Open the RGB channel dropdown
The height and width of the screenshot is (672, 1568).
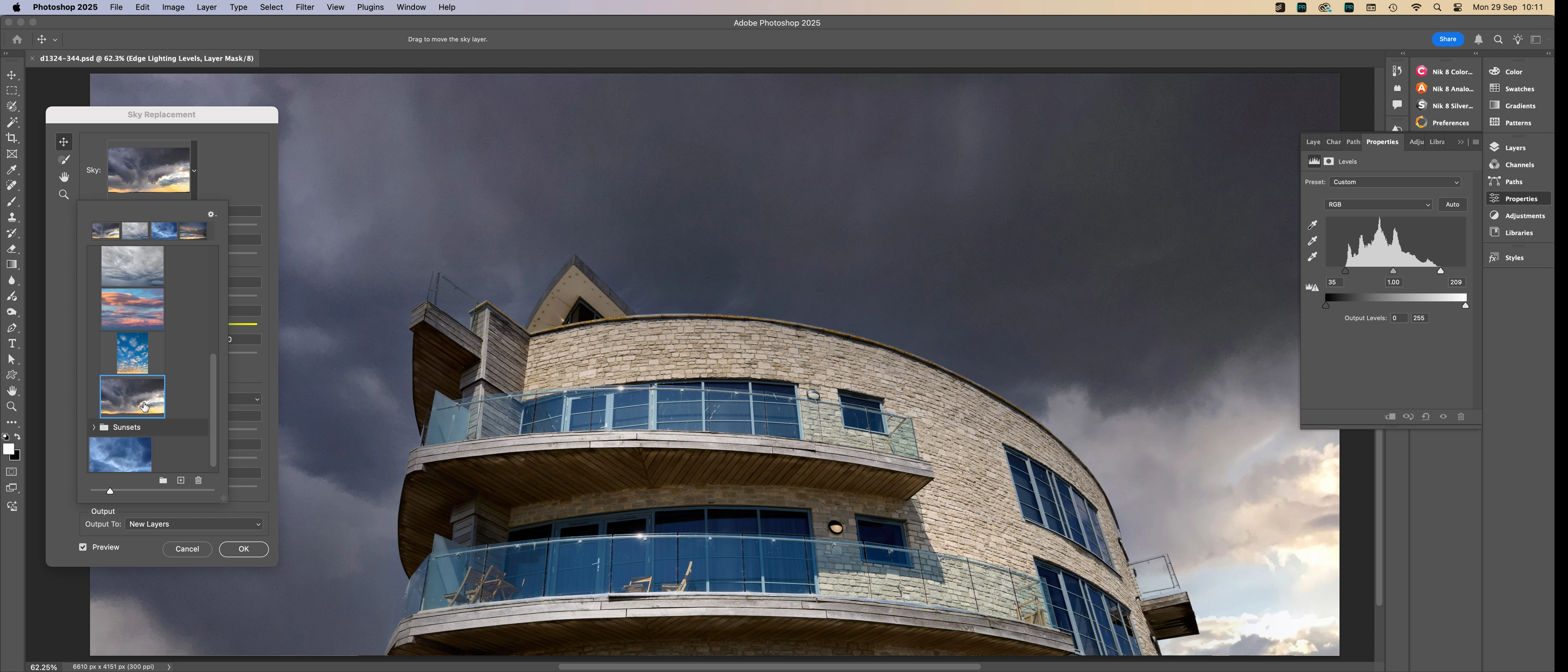click(x=1378, y=204)
